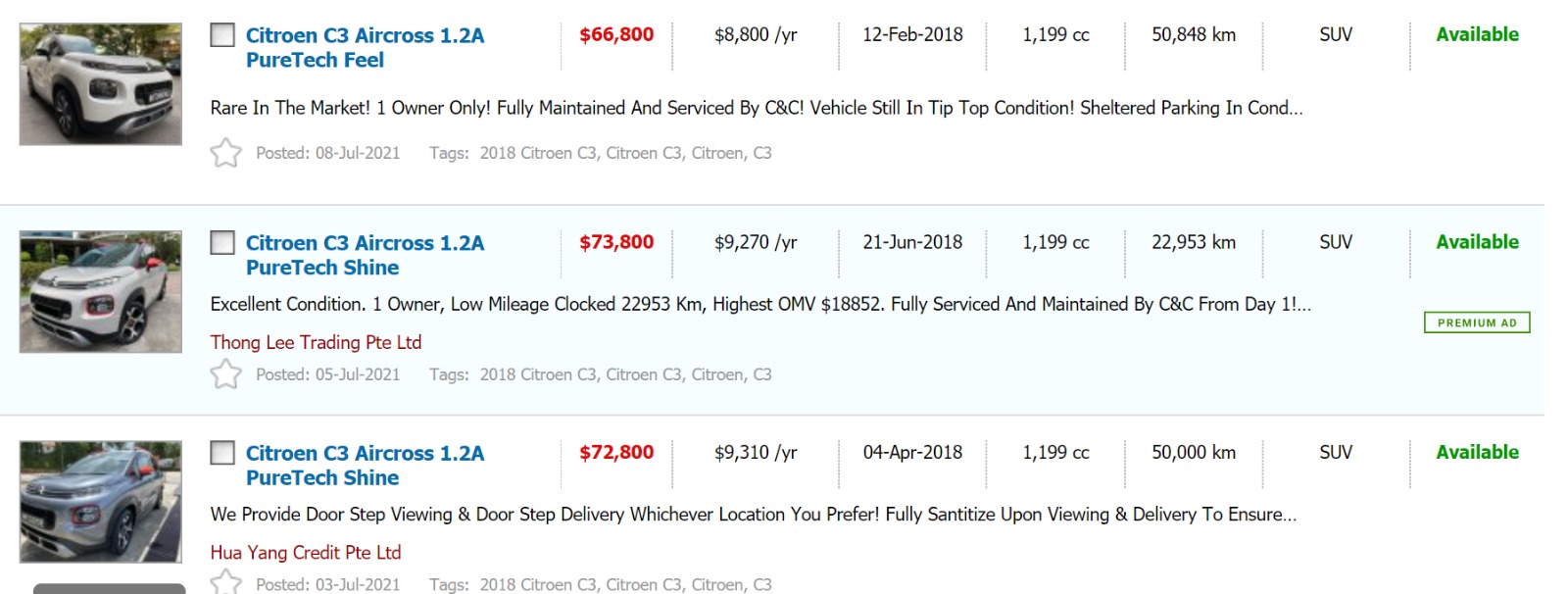The width and height of the screenshot is (1568, 594).
Task: View the white Citroen C3 thumbnail photo
Action: [101, 84]
